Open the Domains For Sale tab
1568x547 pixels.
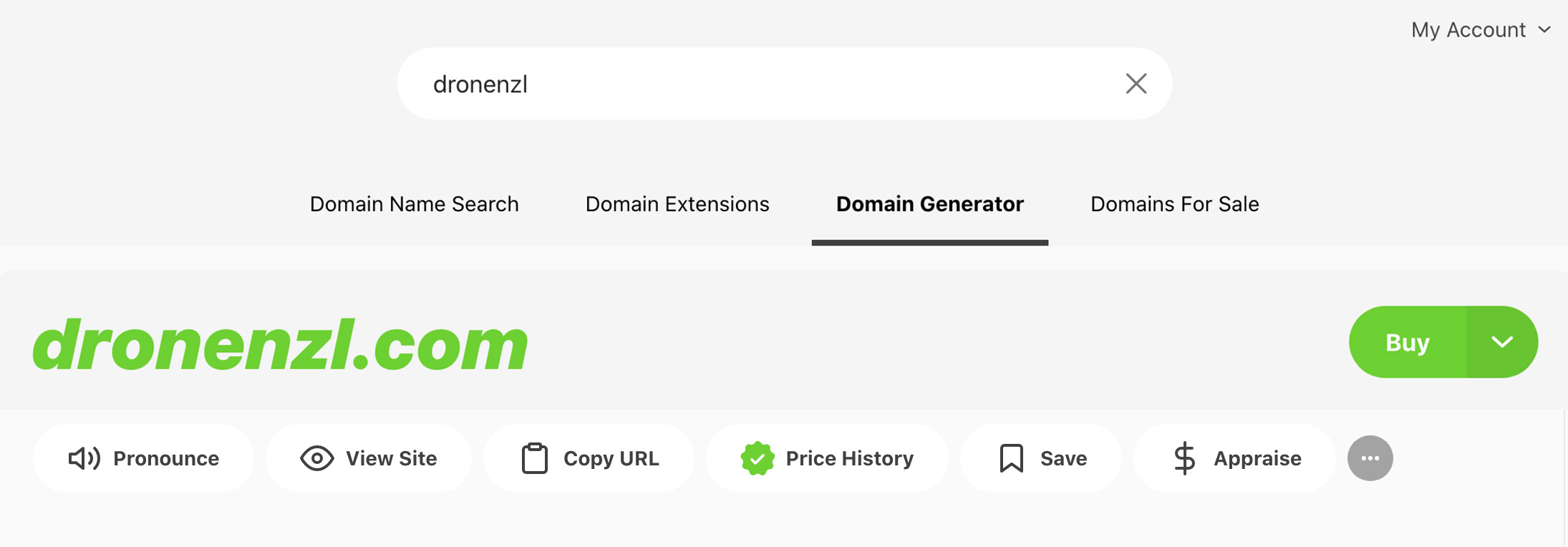tap(1174, 204)
